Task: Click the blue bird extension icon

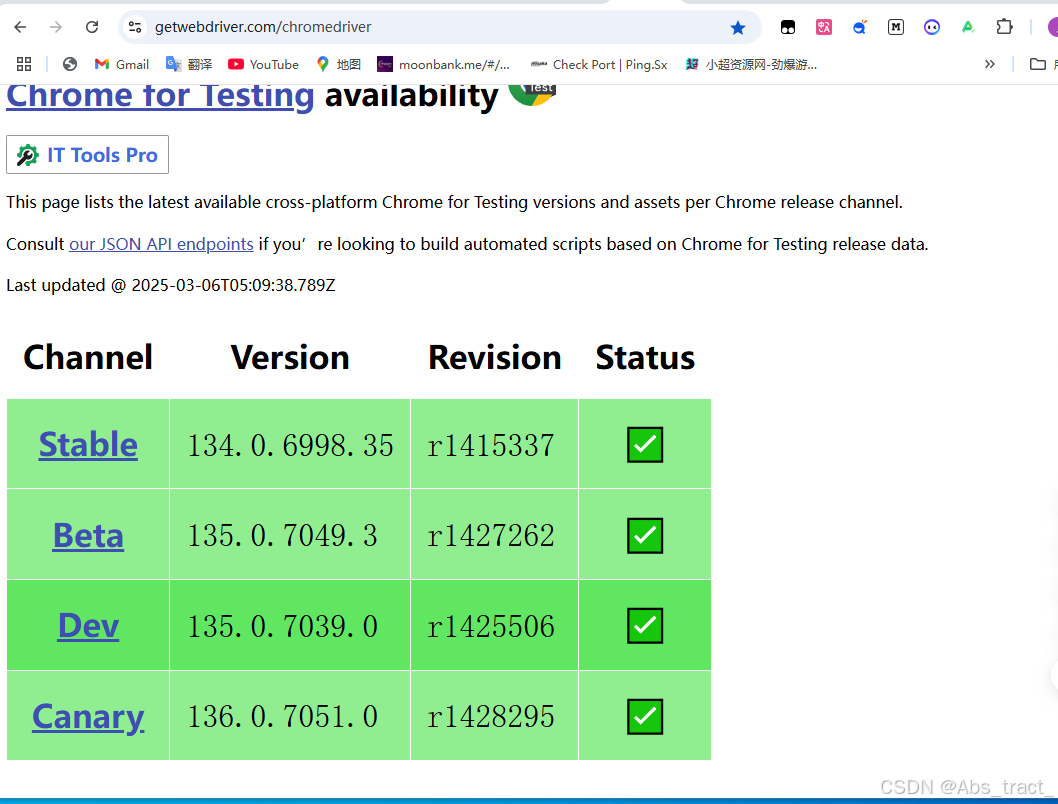Action: point(860,27)
